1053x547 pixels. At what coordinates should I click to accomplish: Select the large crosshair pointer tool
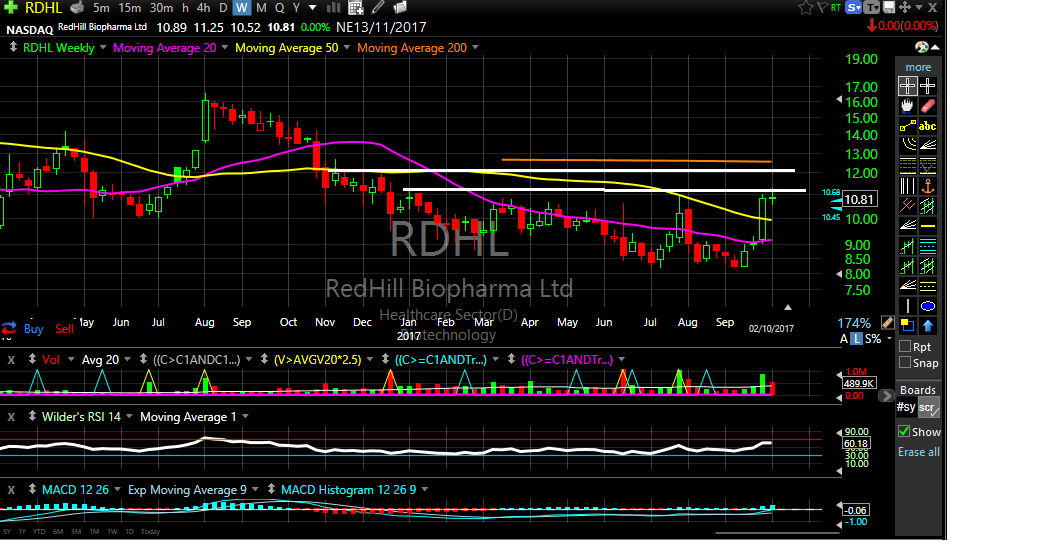(907, 86)
